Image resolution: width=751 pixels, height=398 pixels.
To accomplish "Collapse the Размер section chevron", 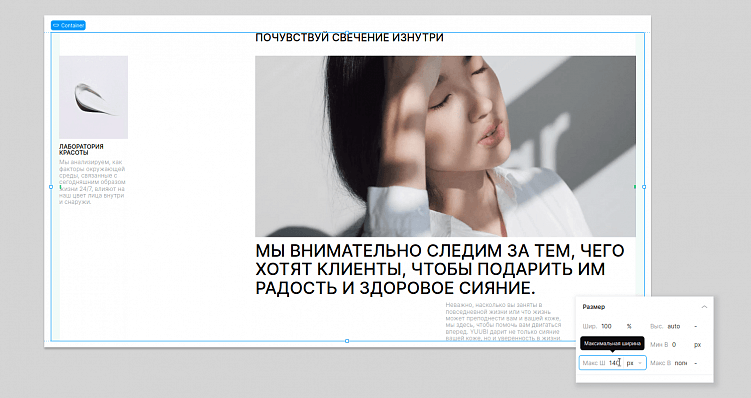I will pyautogui.click(x=704, y=307).
